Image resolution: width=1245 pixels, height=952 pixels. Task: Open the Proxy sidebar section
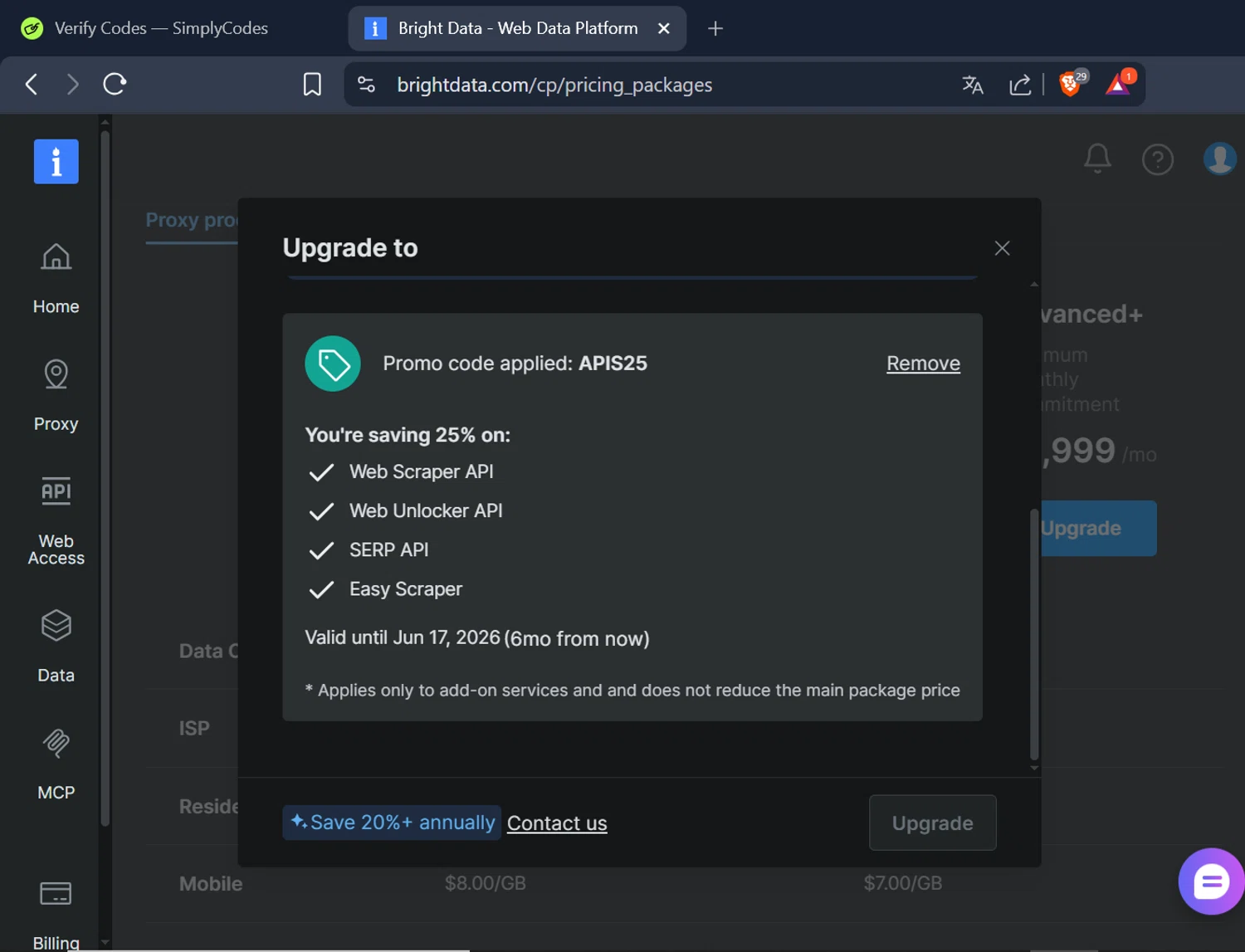[x=56, y=396]
